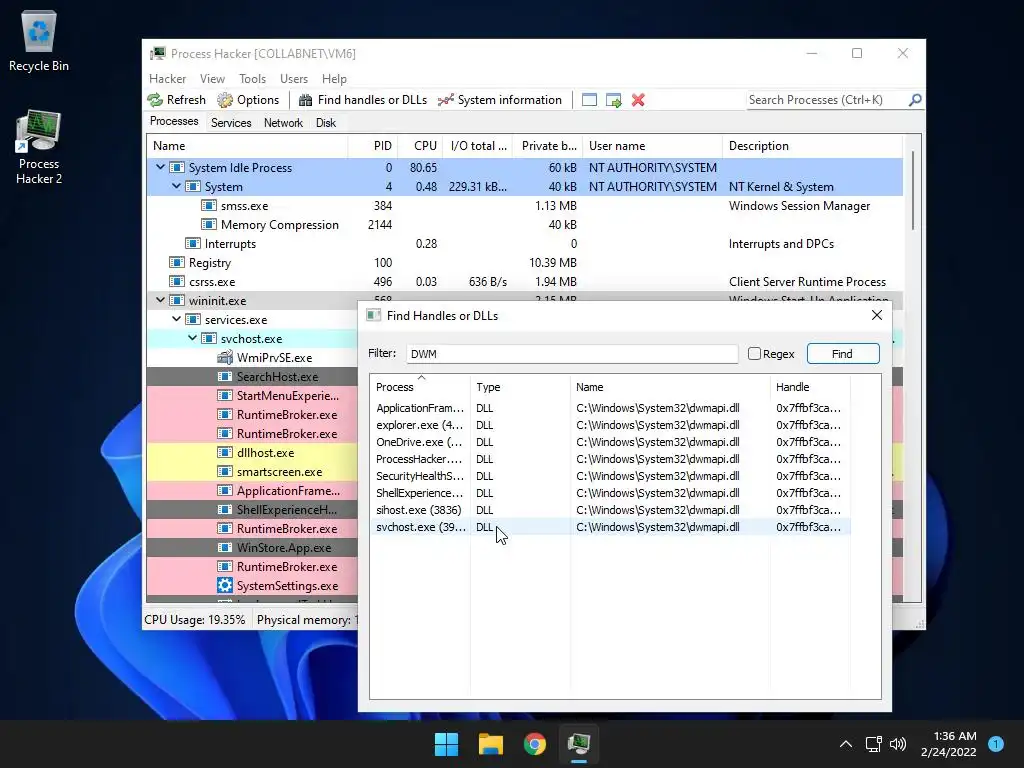Screen dimensions: 1024x768
Task: Click the smss.exe process icon
Action: pos(208,206)
